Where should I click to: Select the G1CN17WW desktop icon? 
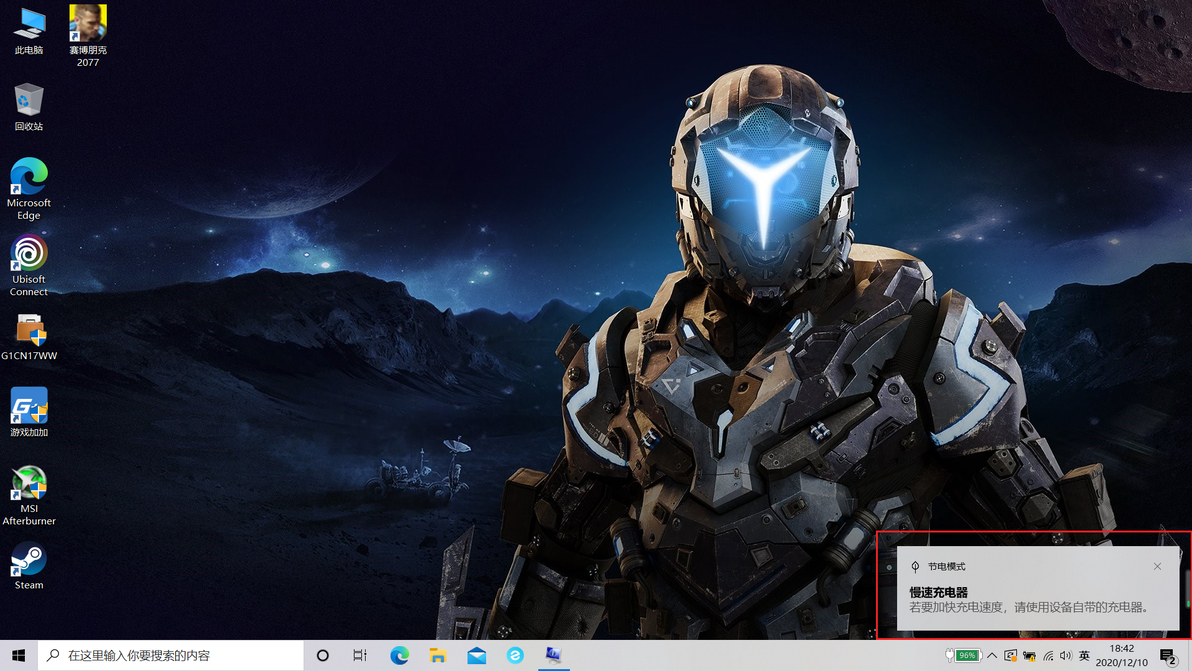tap(29, 337)
